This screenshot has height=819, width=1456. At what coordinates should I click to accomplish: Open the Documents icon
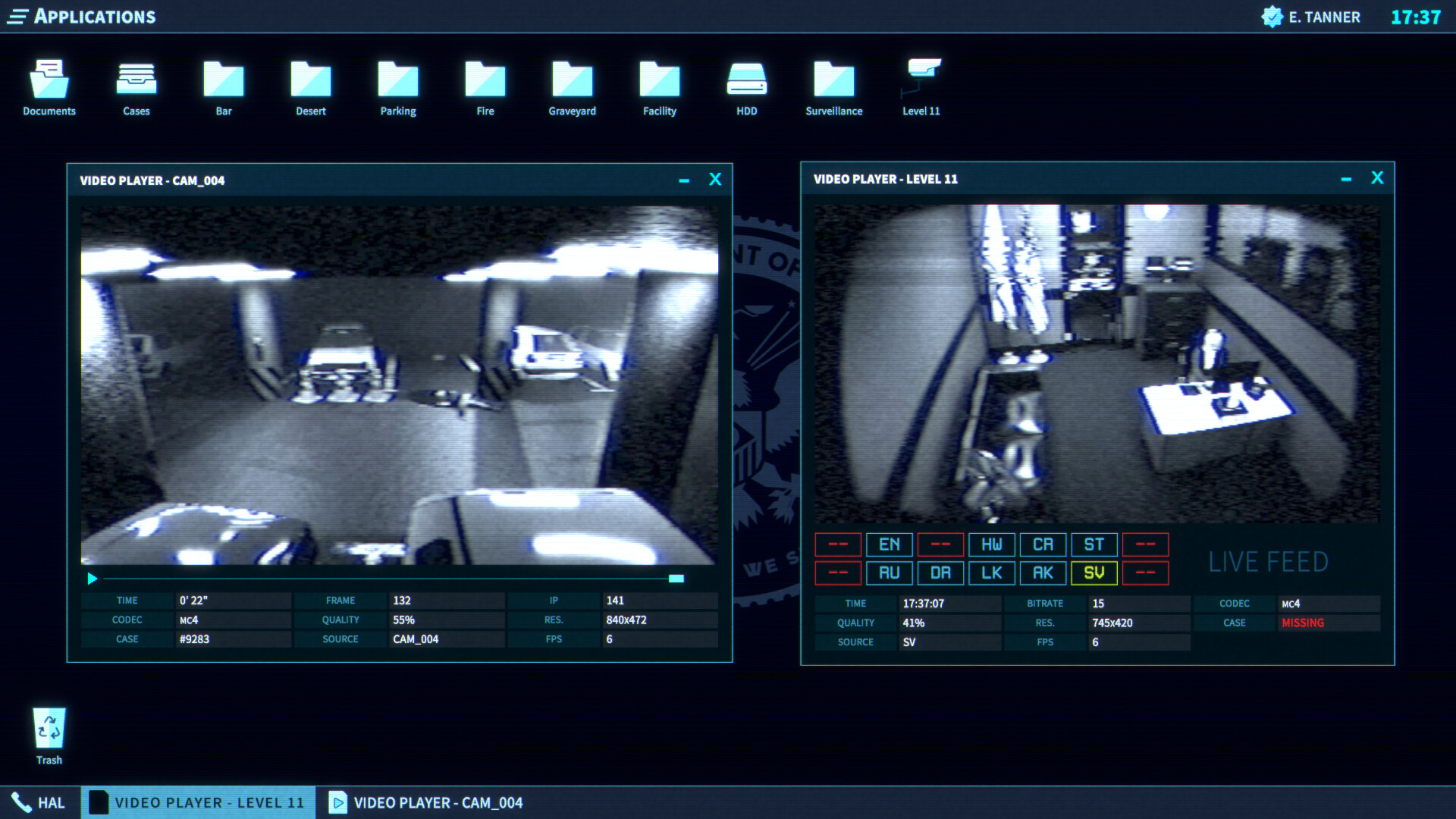click(x=49, y=83)
